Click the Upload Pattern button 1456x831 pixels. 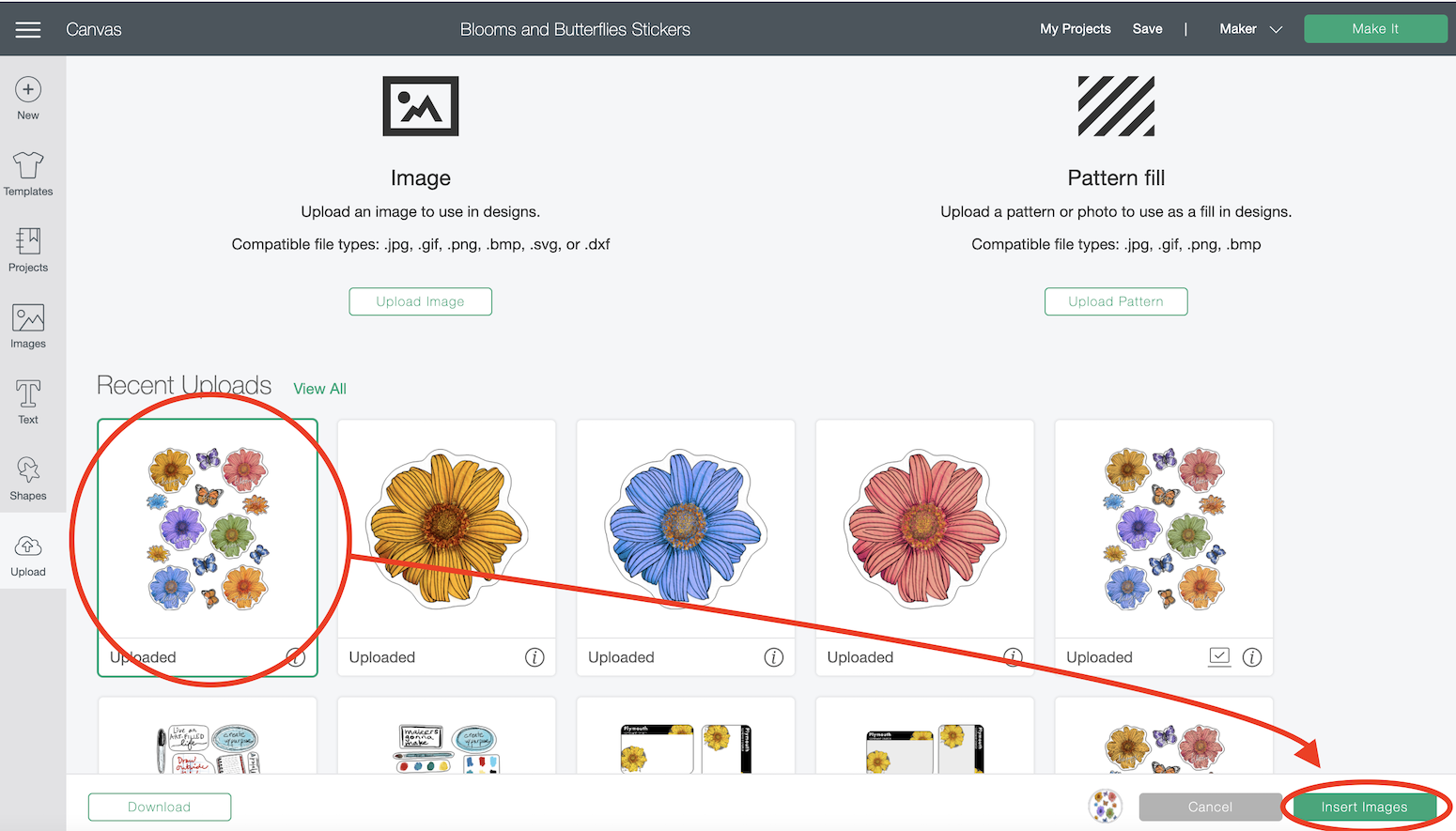pos(1116,301)
